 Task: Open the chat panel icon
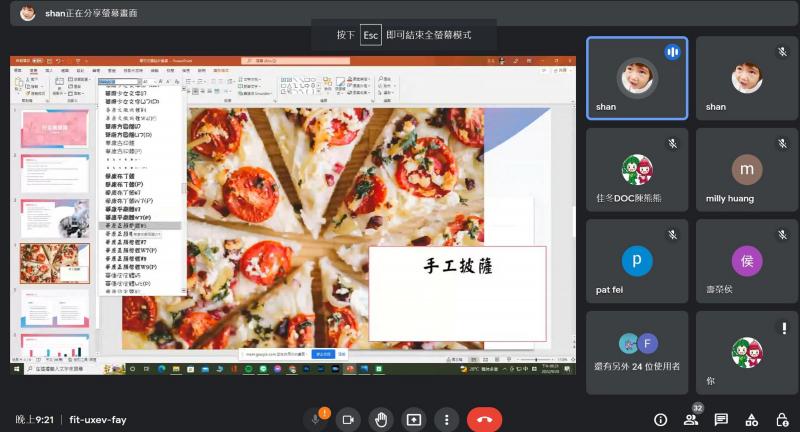[721, 420]
